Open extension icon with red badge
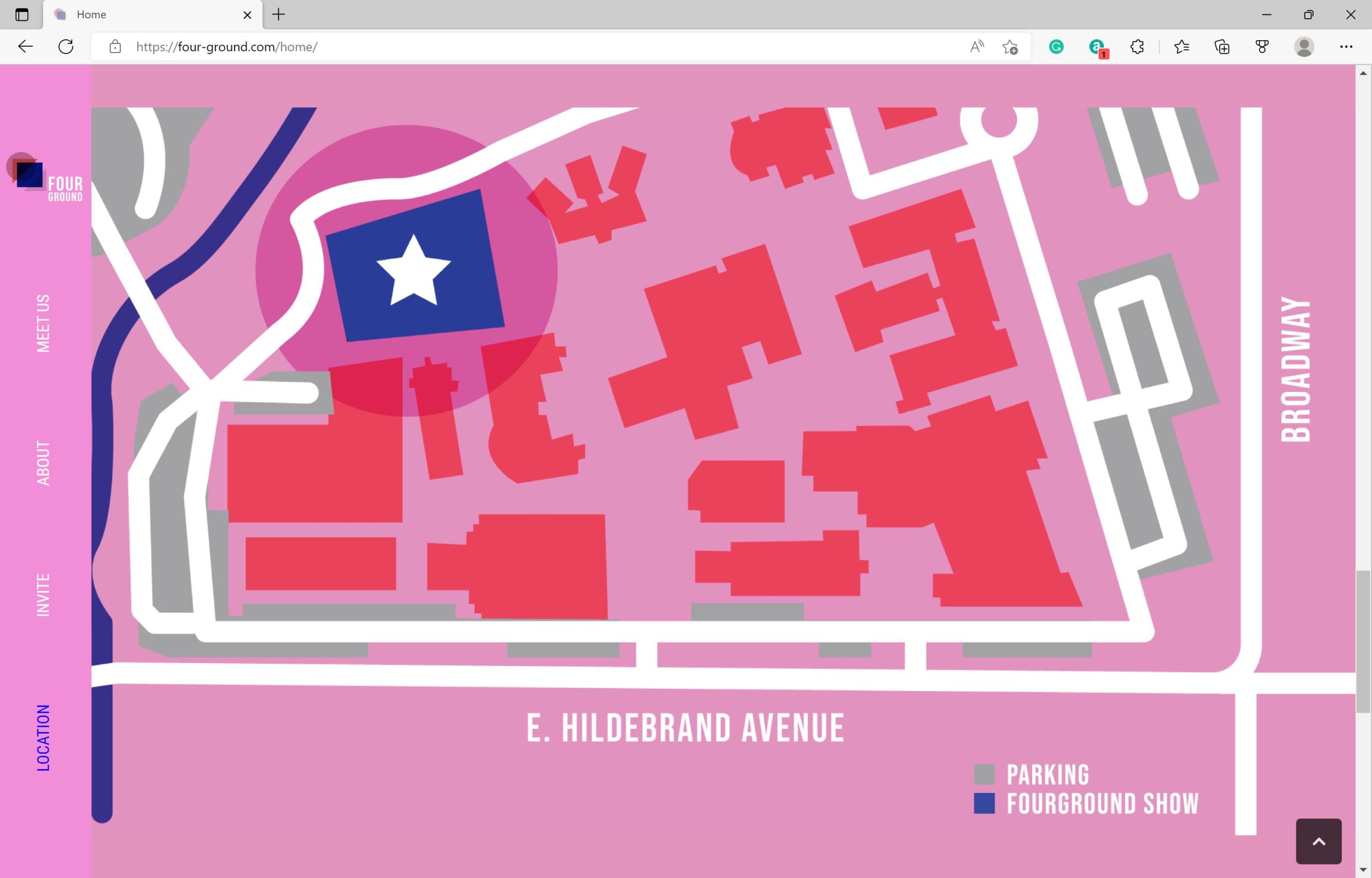Image resolution: width=1372 pixels, height=878 pixels. click(x=1097, y=48)
